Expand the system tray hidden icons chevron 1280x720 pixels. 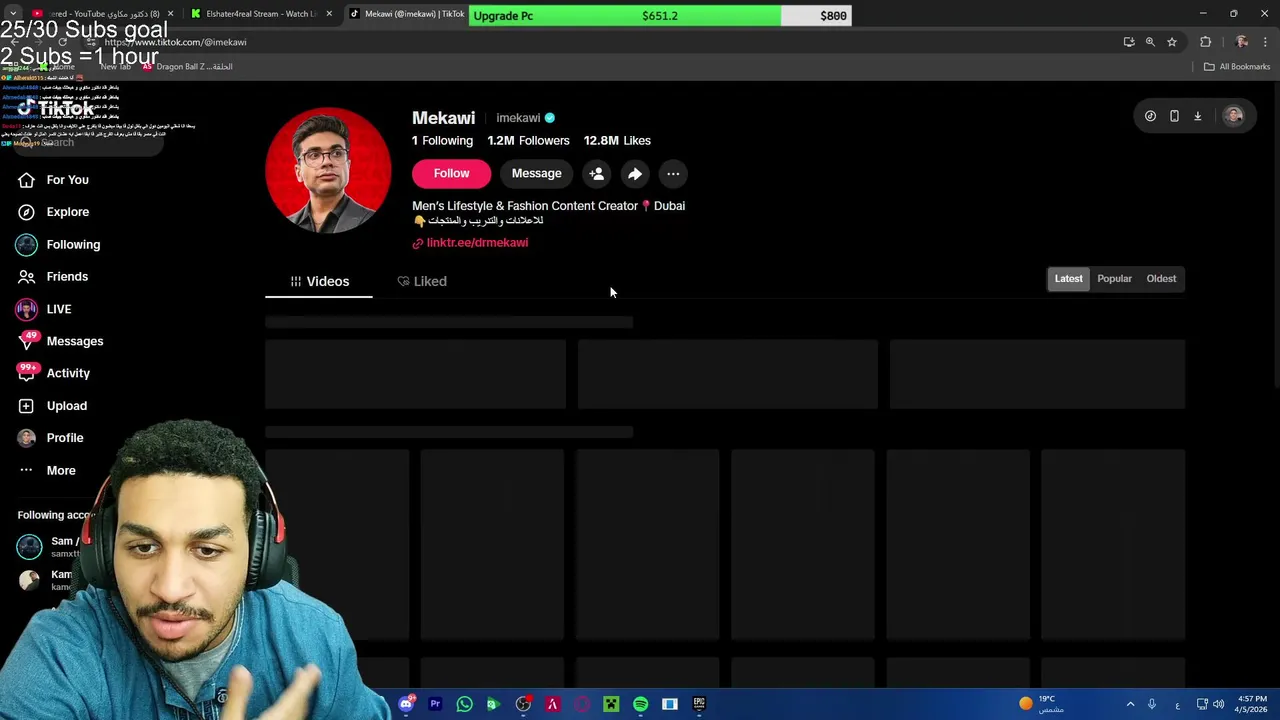tap(1130, 704)
